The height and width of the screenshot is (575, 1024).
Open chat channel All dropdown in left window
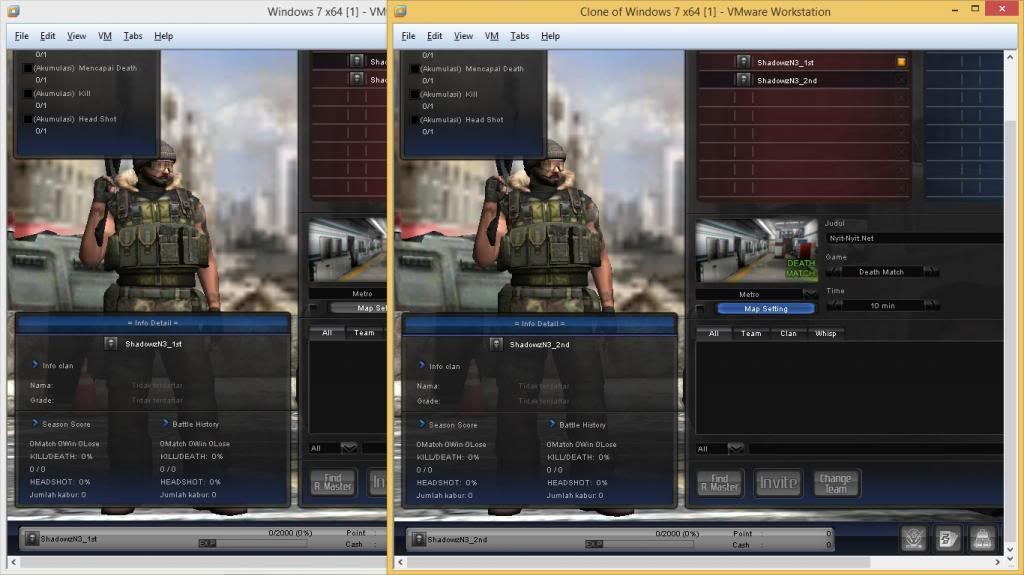[x=349, y=448]
